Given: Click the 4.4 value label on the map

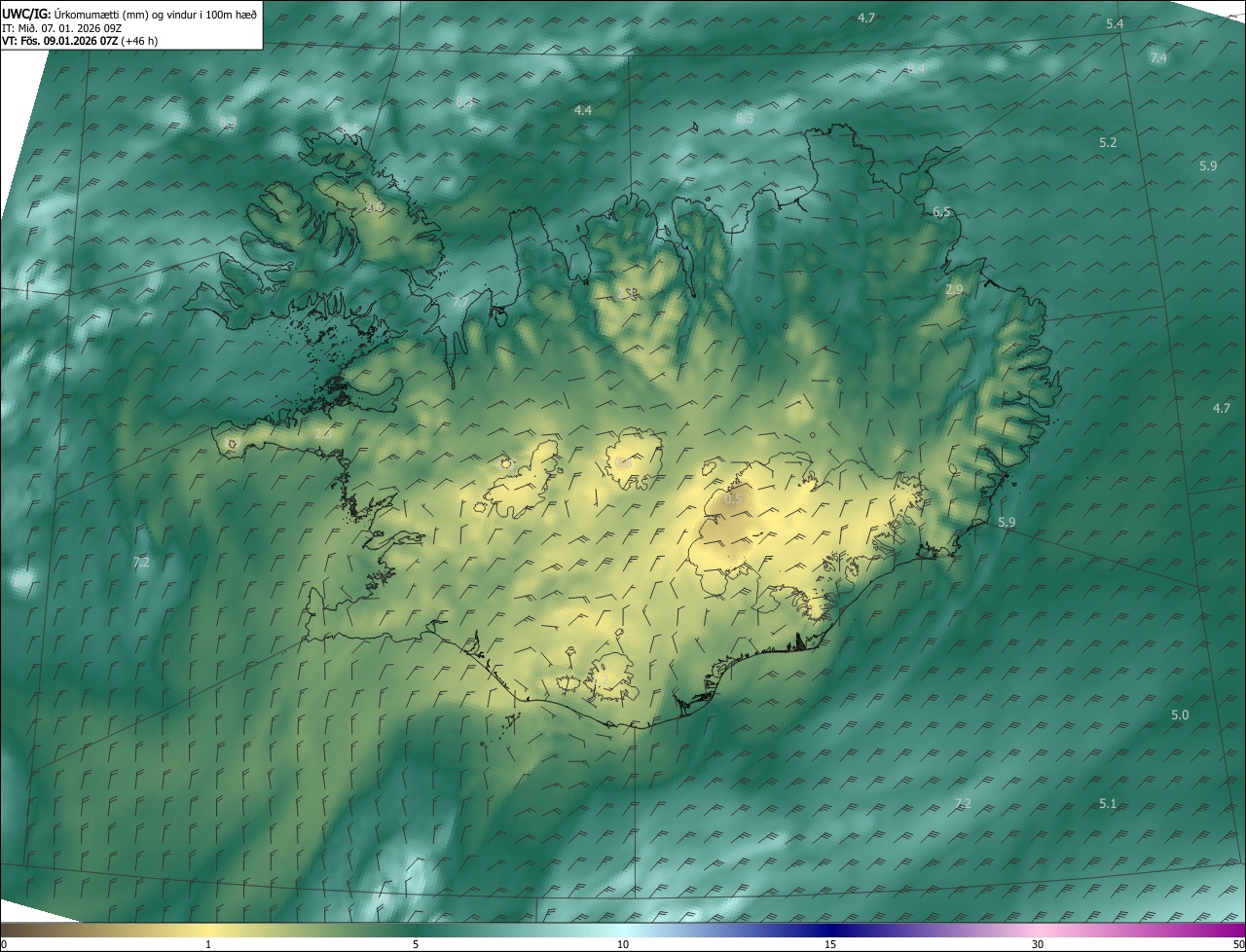Looking at the screenshot, I should coord(583,111).
